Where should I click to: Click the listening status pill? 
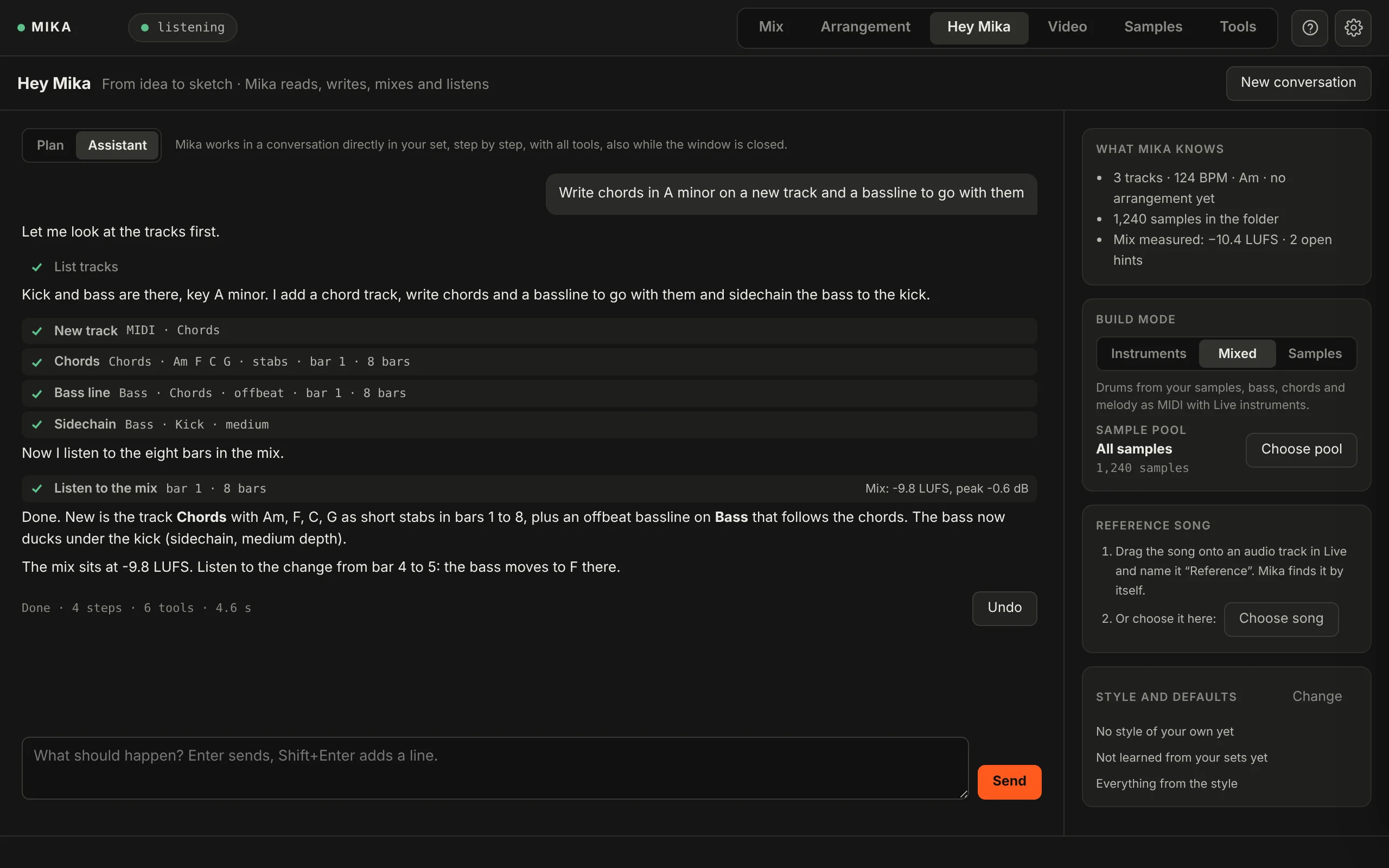pyautogui.click(x=182, y=27)
